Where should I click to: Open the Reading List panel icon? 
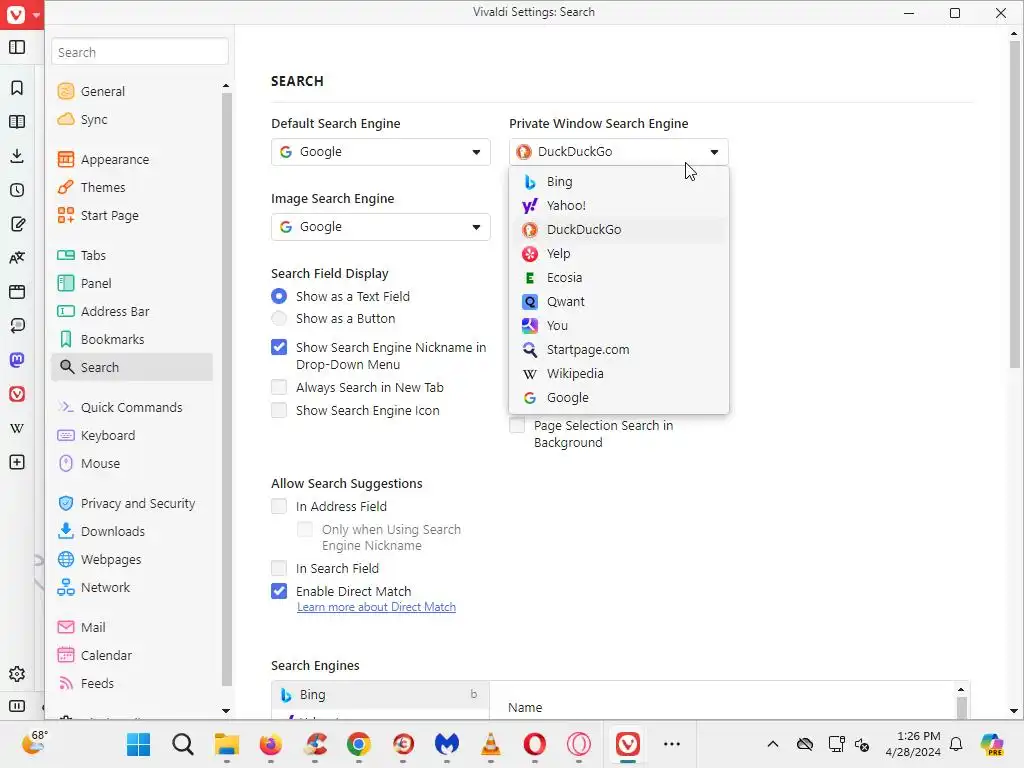pos(17,122)
